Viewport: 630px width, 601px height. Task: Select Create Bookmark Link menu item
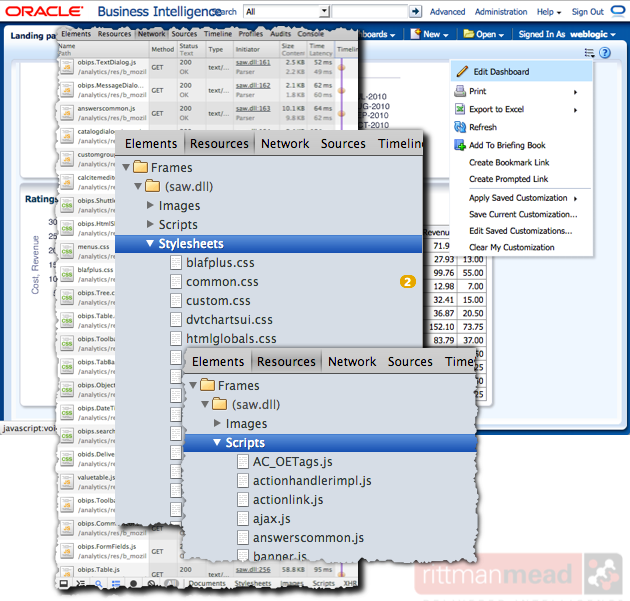pos(509,162)
